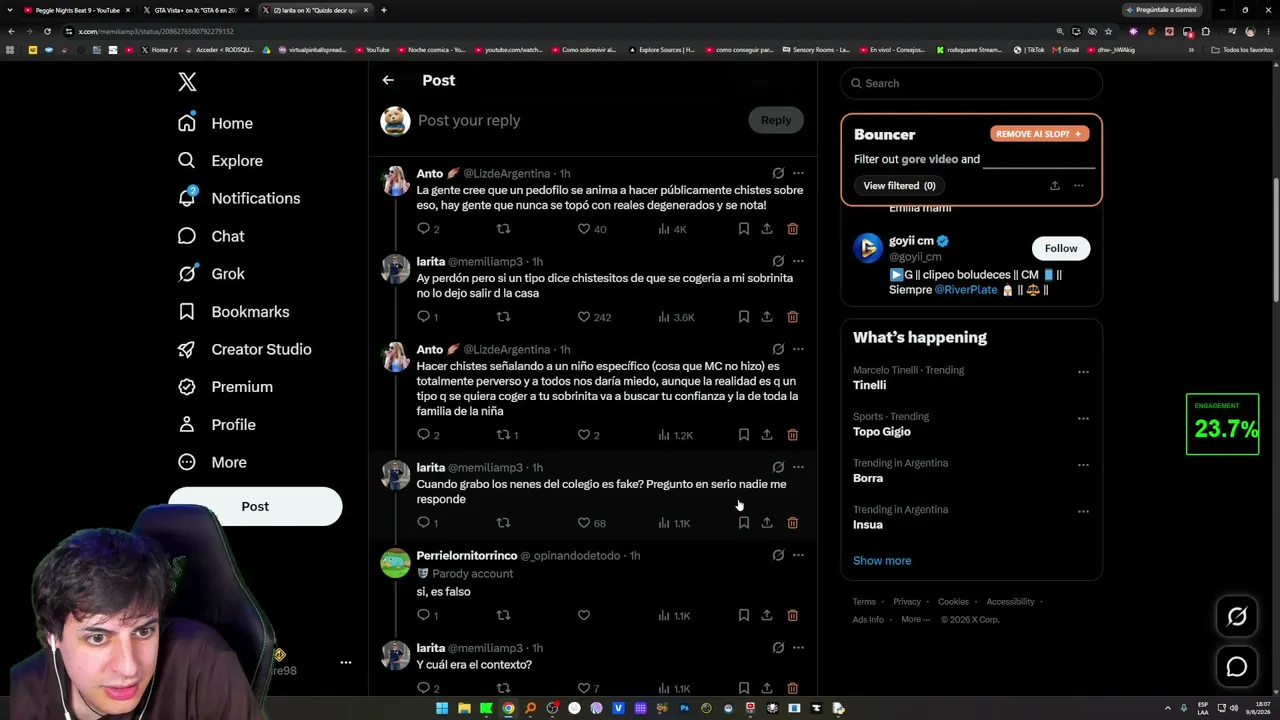Open Premium in the sidebar
The image size is (1280, 720).
(225, 387)
